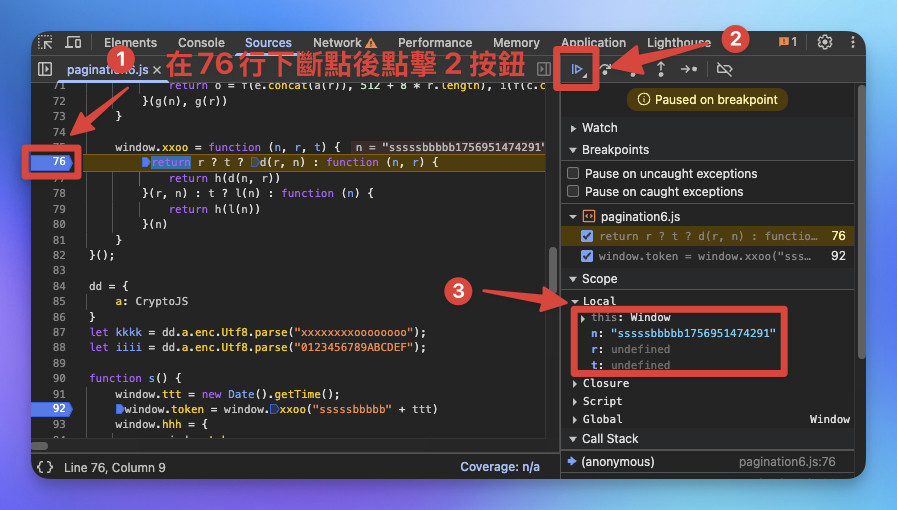Deactivate all breakpoints icon
Viewport: 897px width, 510px height.
click(x=724, y=69)
